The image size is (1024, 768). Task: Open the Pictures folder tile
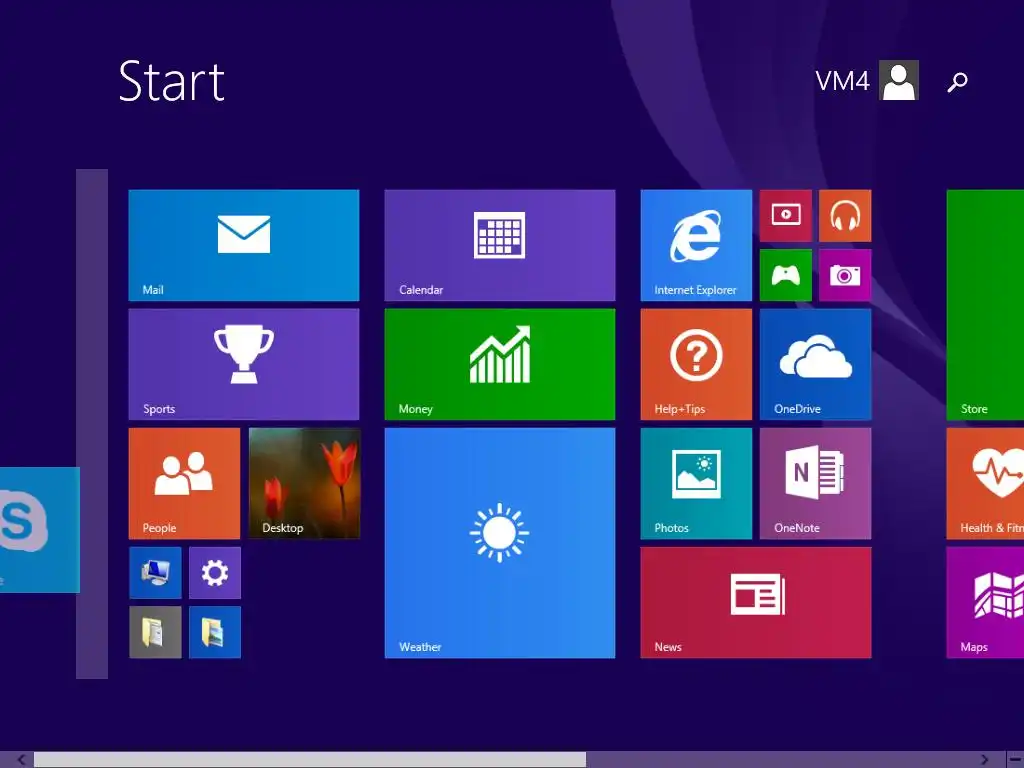[215, 632]
